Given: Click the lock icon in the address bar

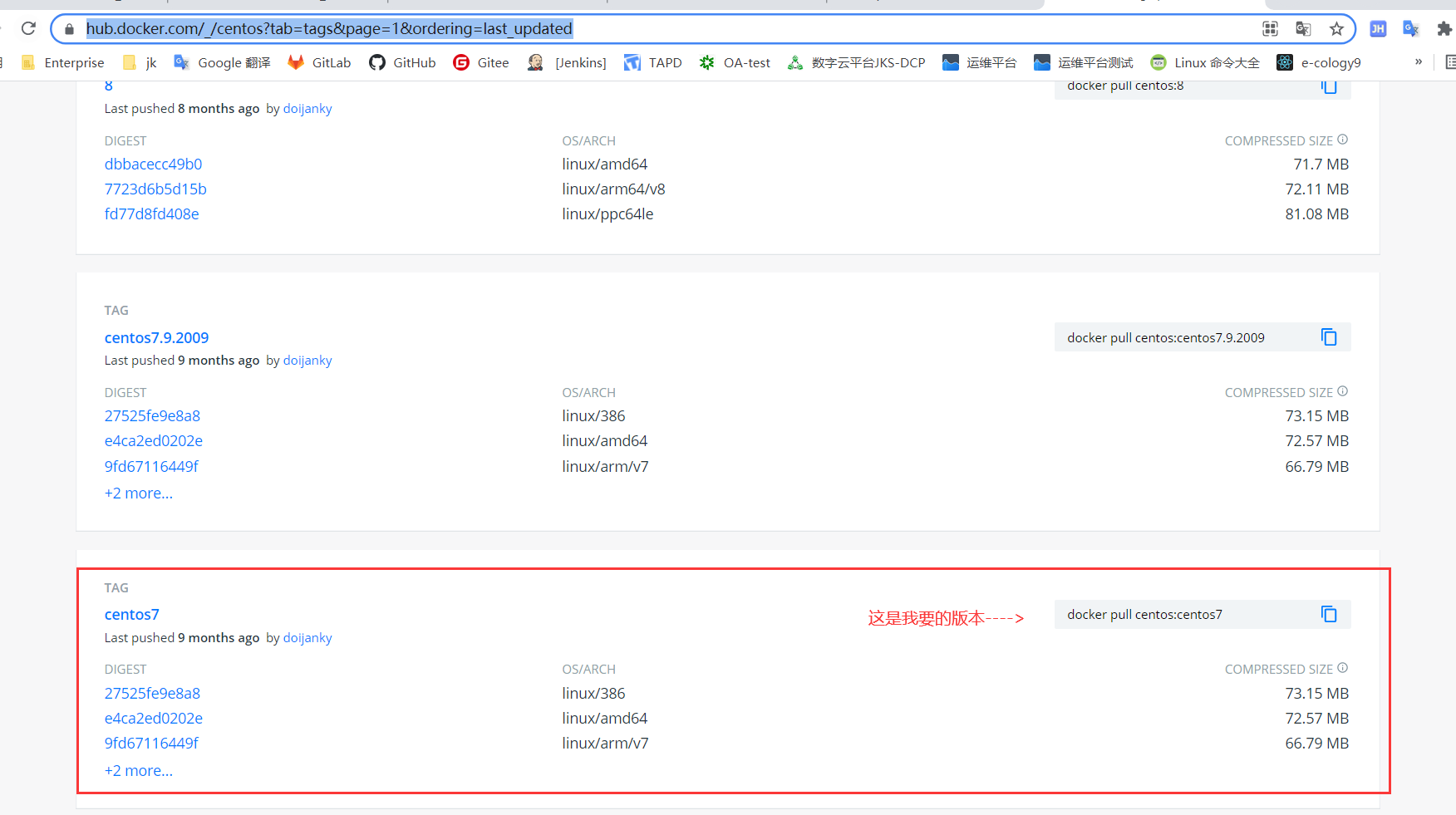Looking at the screenshot, I should click(x=70, y=29).
